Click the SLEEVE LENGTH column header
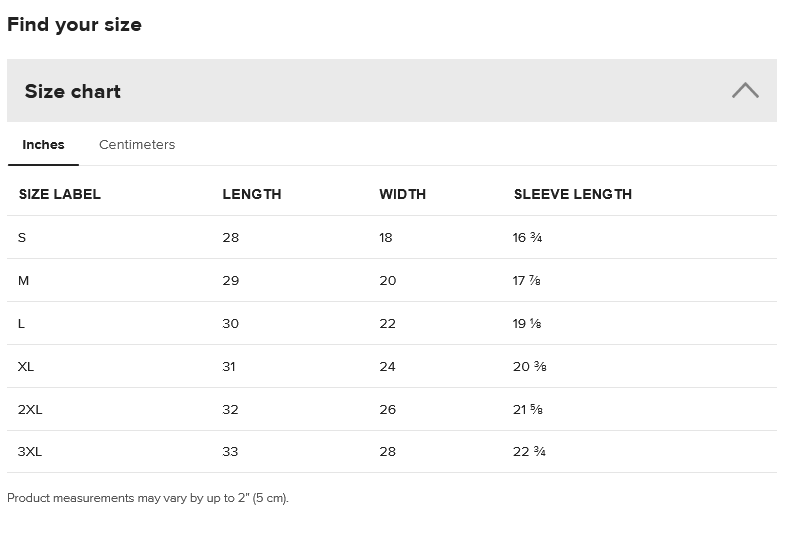 [573, 194]
